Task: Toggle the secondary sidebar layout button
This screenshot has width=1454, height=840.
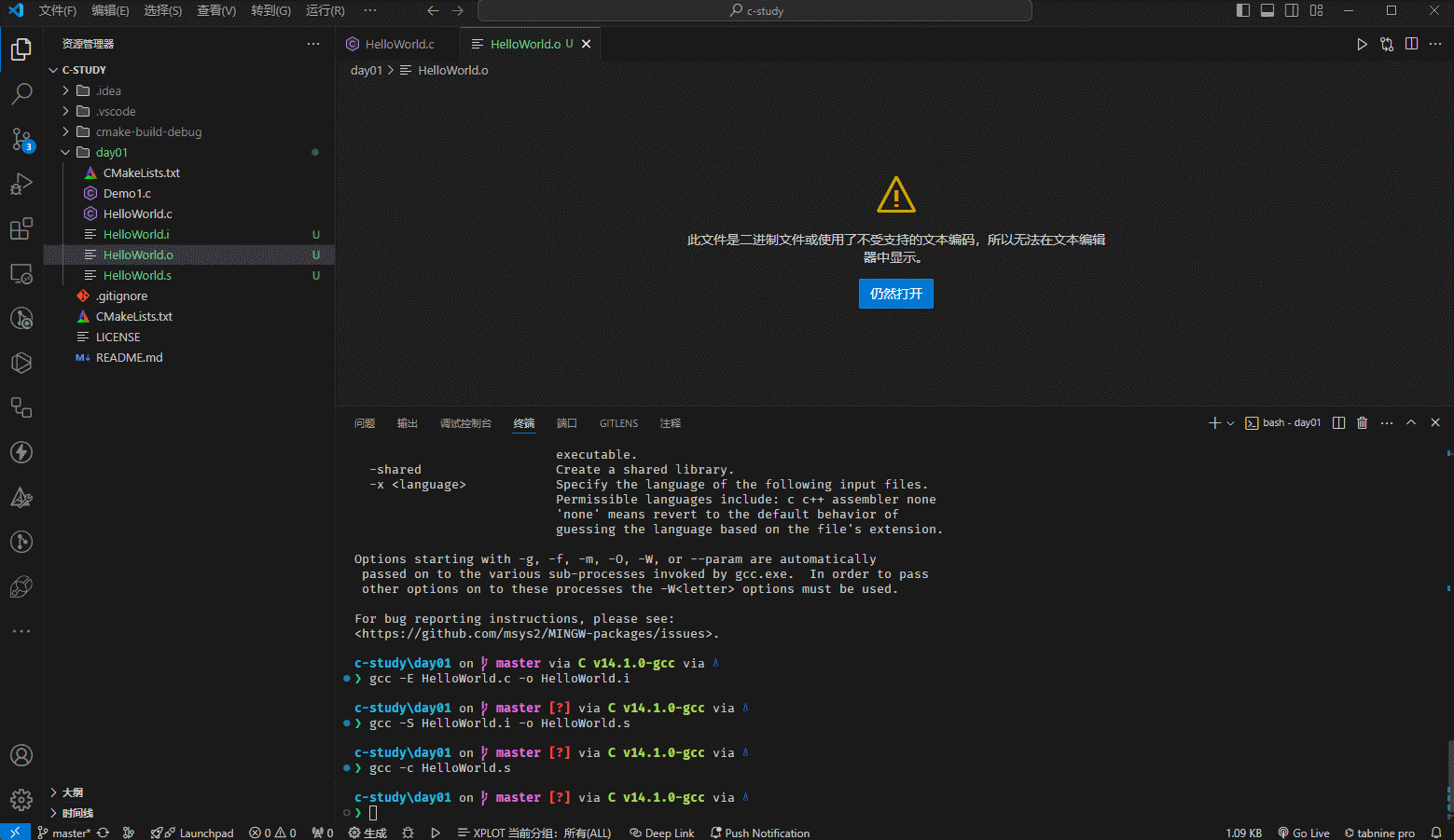Action: tap(1292, 10)
